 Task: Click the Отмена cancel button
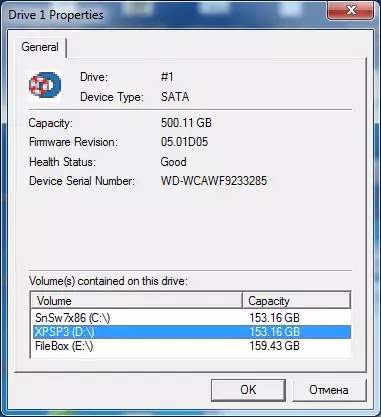(x=329, y=390)
